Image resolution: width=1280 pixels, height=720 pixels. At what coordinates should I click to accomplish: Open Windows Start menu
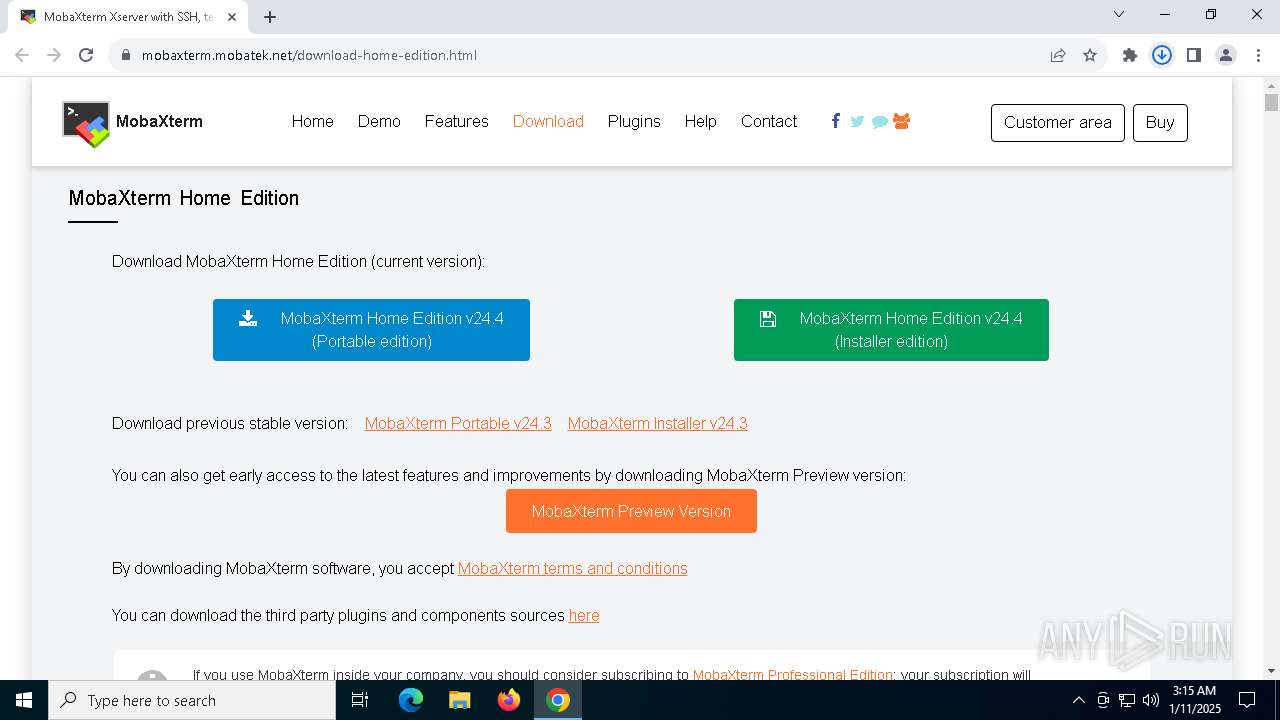click(x=24, y=700)
